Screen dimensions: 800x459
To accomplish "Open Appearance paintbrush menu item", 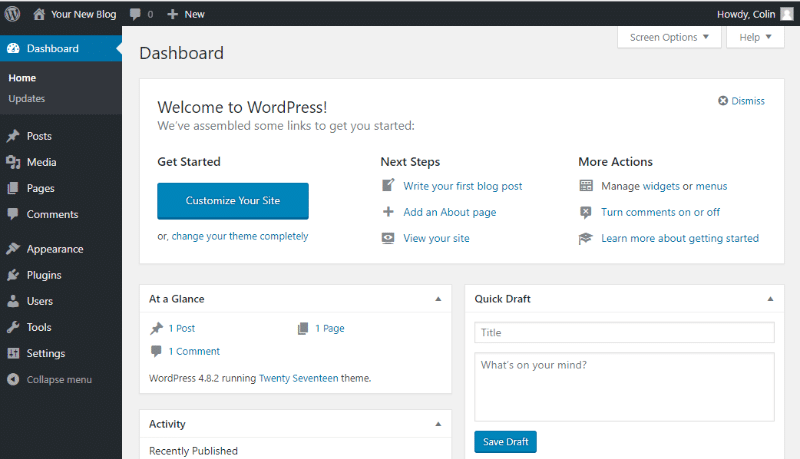I will 54,249.
